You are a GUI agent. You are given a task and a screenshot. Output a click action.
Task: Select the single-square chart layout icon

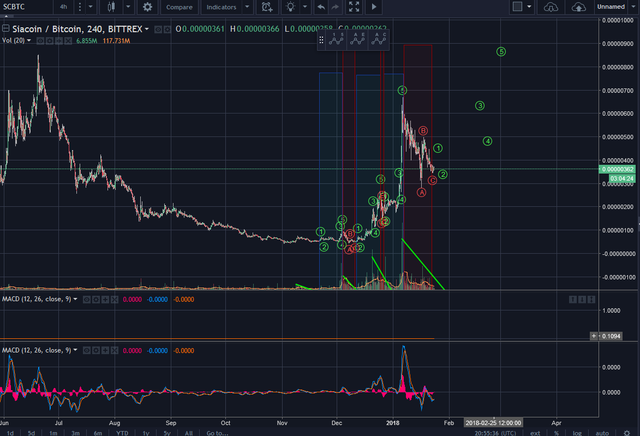tap(517, 7)
